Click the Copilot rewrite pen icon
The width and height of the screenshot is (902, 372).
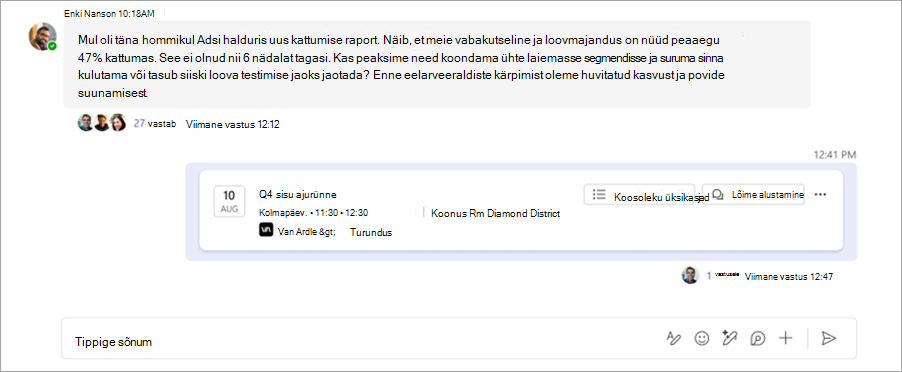tap(729, 339)
